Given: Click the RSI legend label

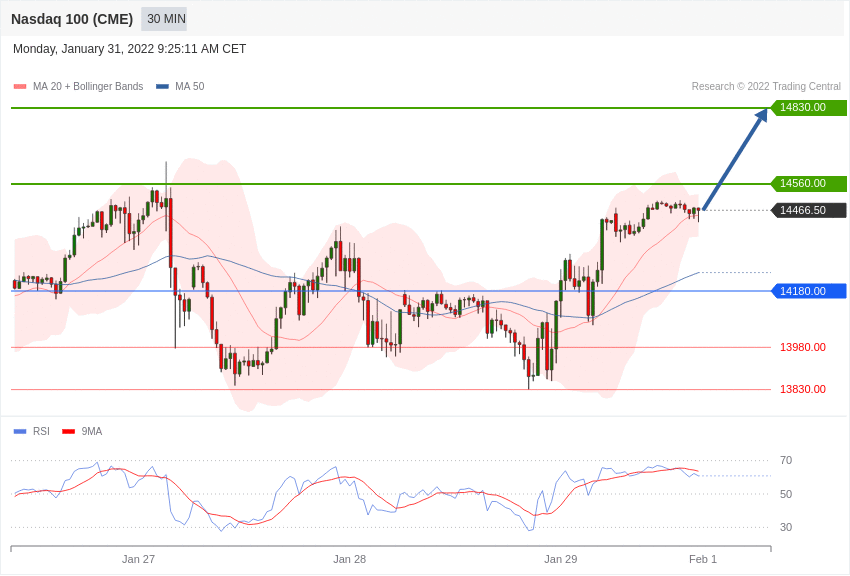Looking at the screenshot, I should coord(41,431).
